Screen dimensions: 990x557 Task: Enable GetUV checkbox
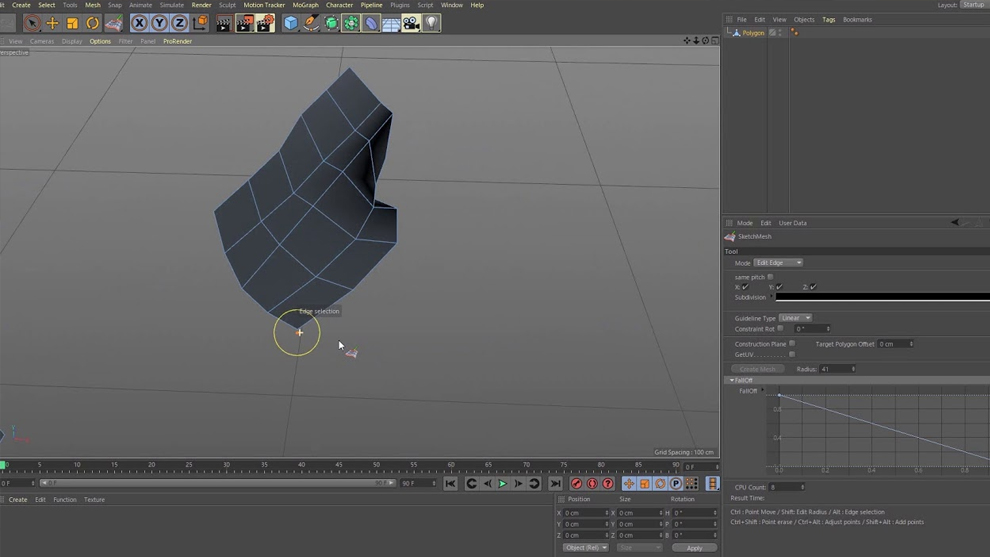click(792, 354)
